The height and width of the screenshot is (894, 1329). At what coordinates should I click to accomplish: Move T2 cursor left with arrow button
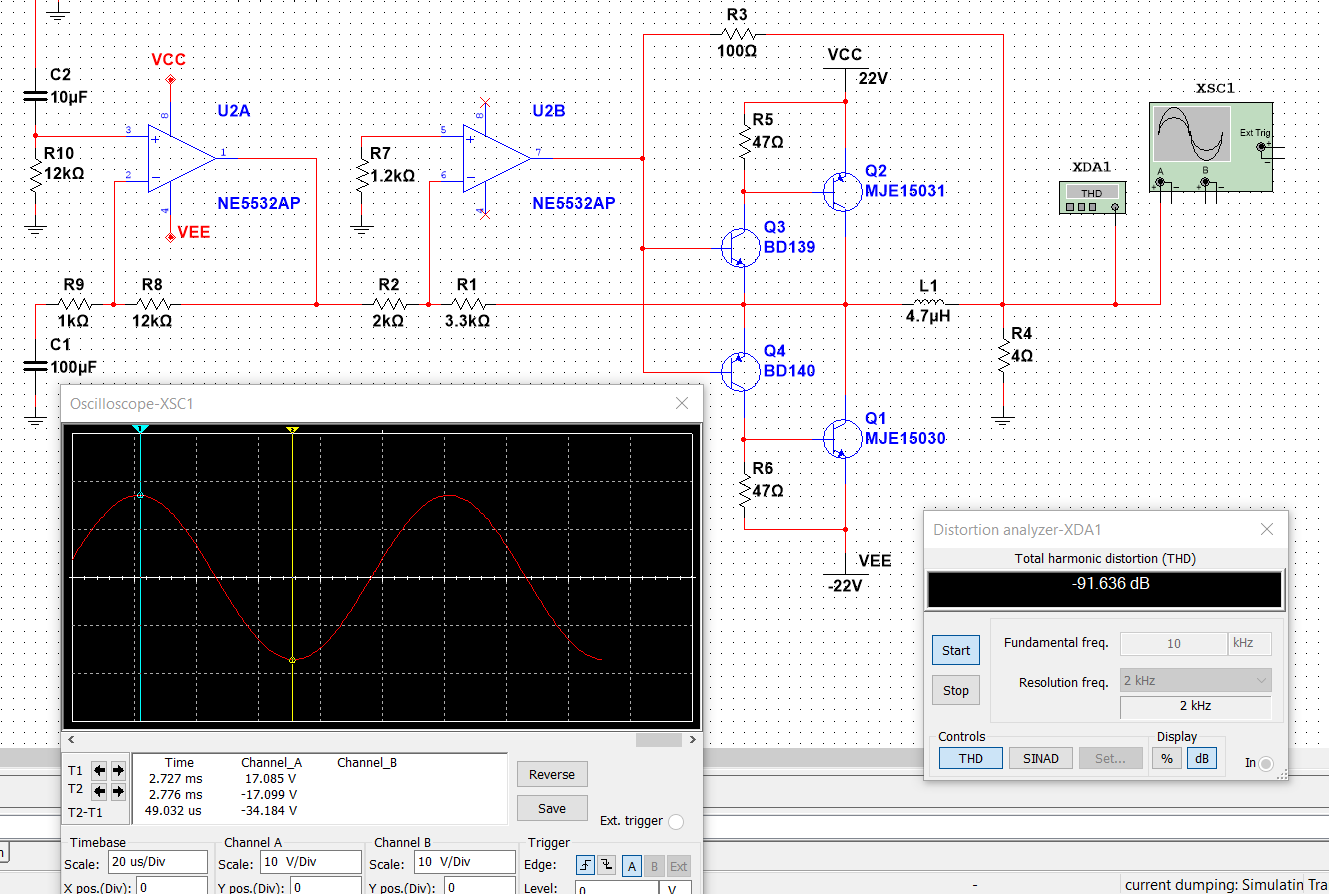pos(99,791)
